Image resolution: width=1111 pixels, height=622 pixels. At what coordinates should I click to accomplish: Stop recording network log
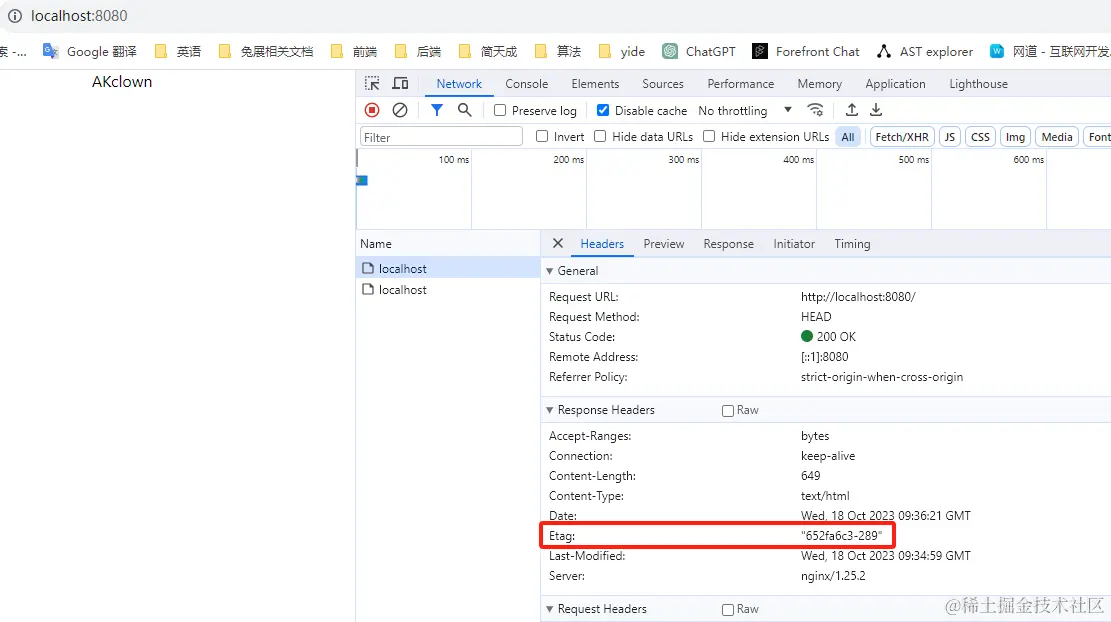coord(372,110)
